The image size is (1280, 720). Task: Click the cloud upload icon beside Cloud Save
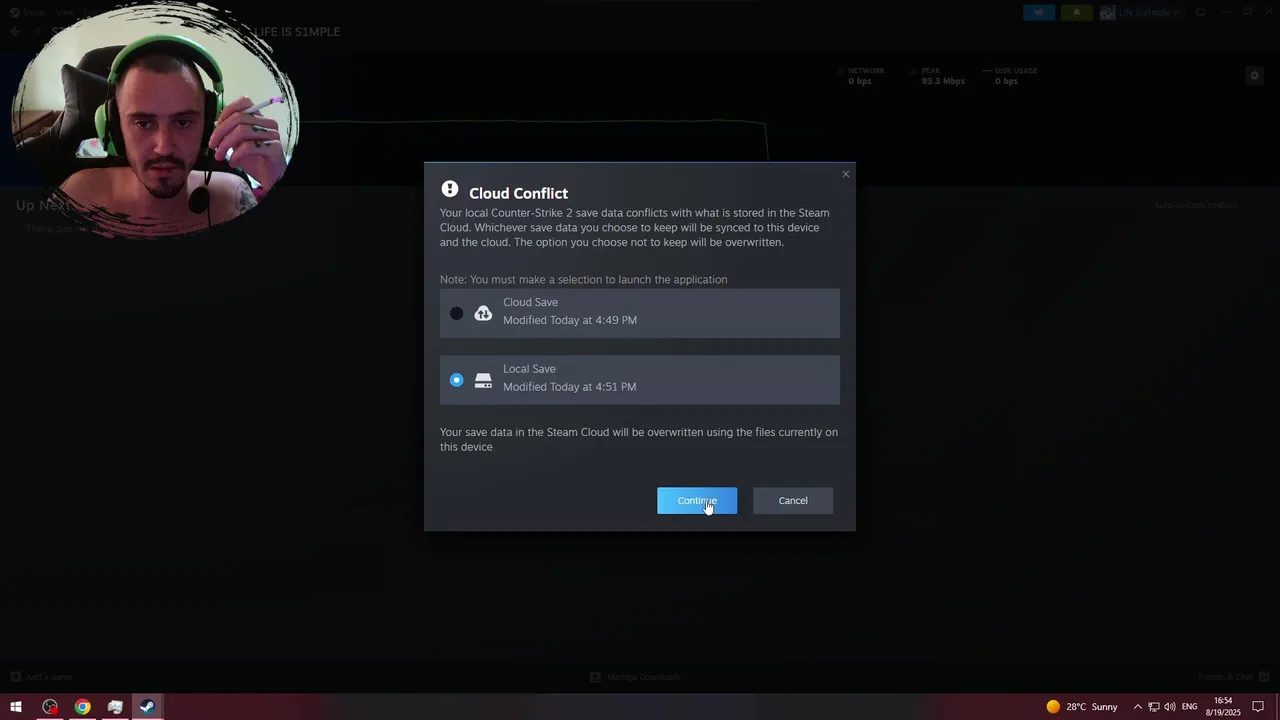point(483,314)
